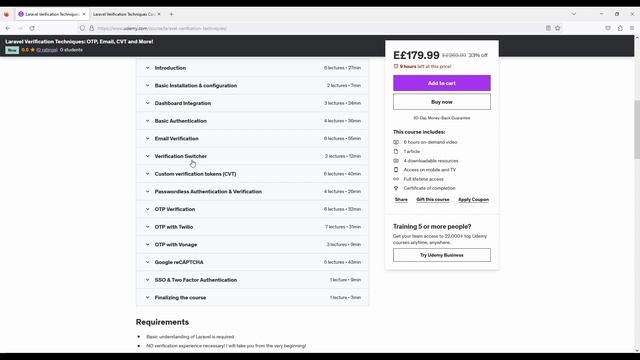Click 'Training 5 or more people?' heading

(x=432, y=227)
